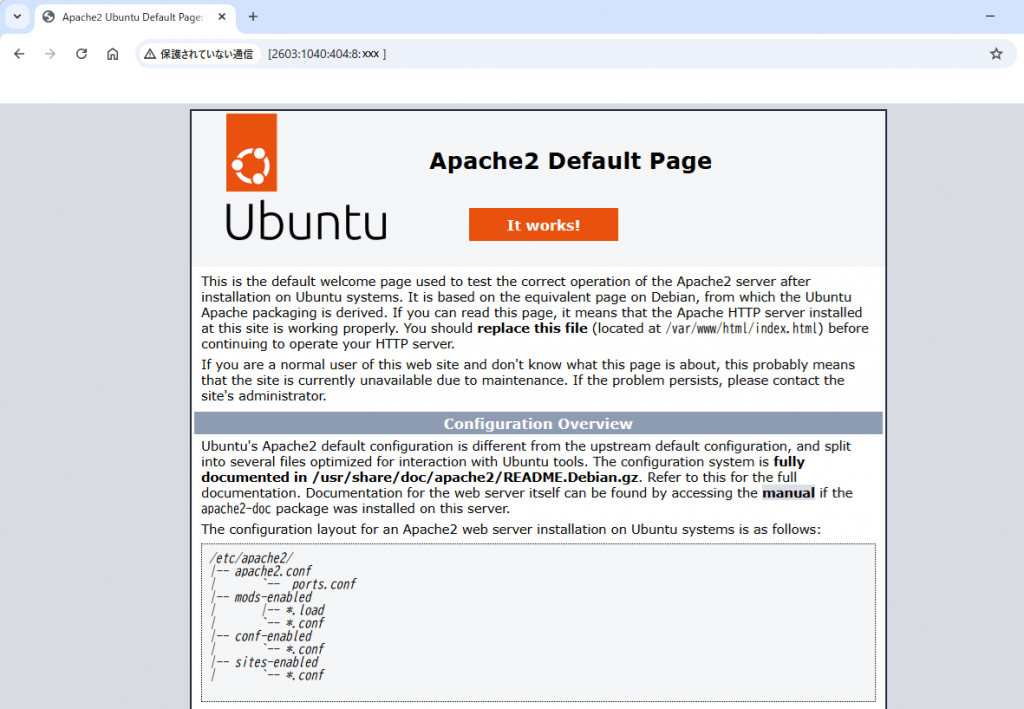Click the Ubuntu logo image
This screenshot has height=709, width=1024.
306,177
